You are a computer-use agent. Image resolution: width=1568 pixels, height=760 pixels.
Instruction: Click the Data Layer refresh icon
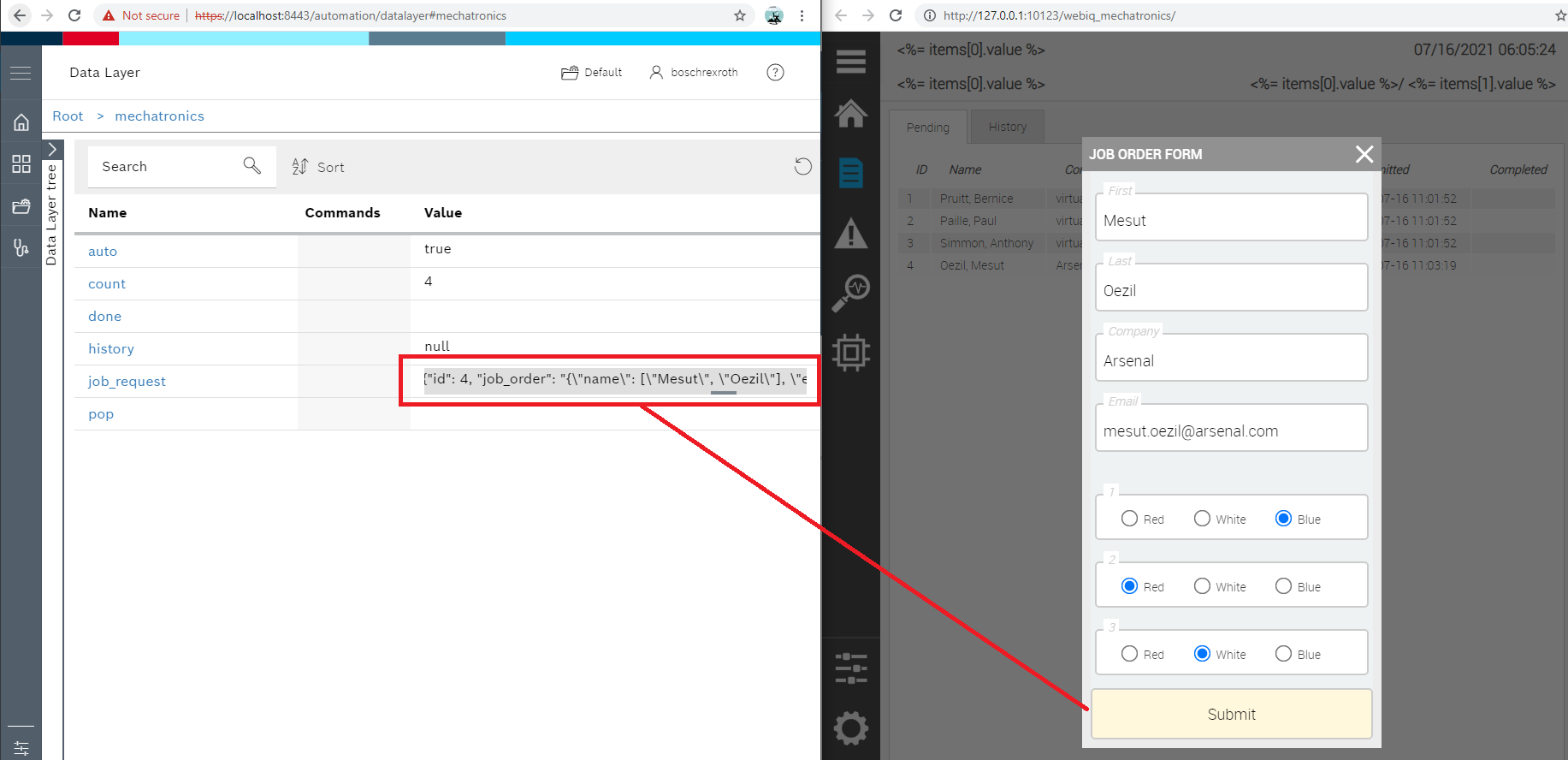802,167
